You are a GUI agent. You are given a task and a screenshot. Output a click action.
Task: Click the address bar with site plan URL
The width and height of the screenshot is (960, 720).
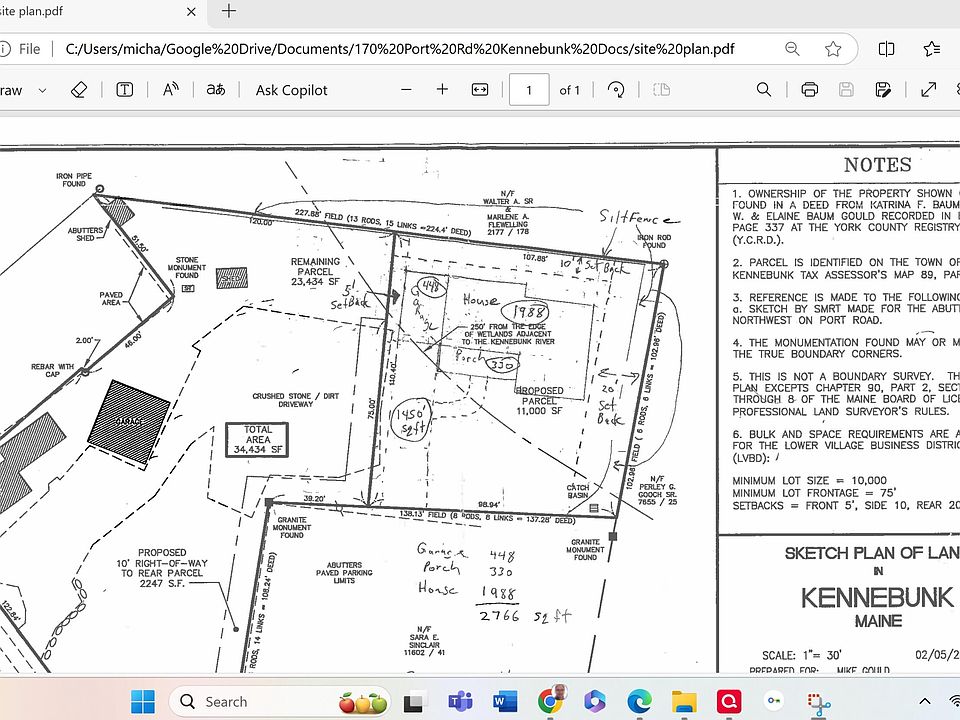tap(399, 49)
